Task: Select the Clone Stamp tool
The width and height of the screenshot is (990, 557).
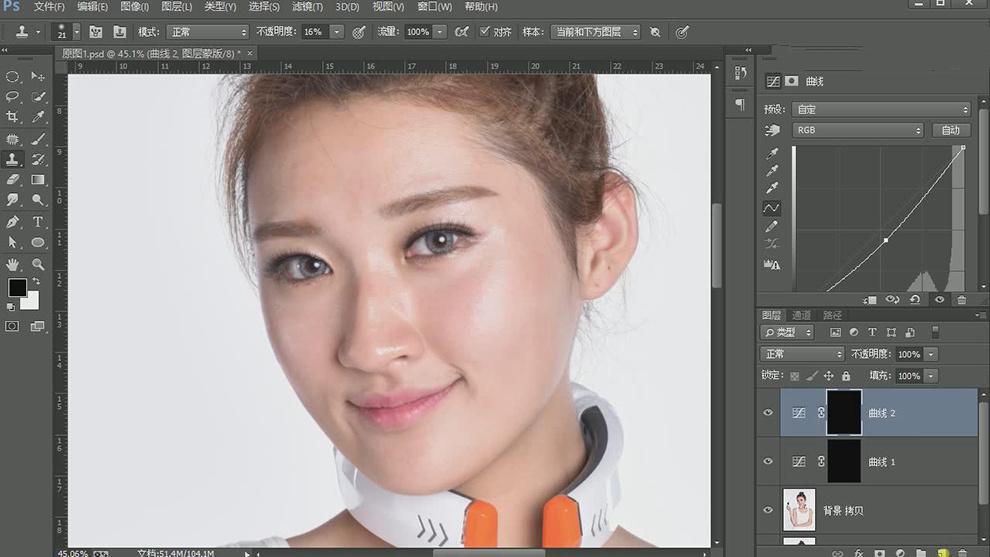Action: (x=13, y=159)
